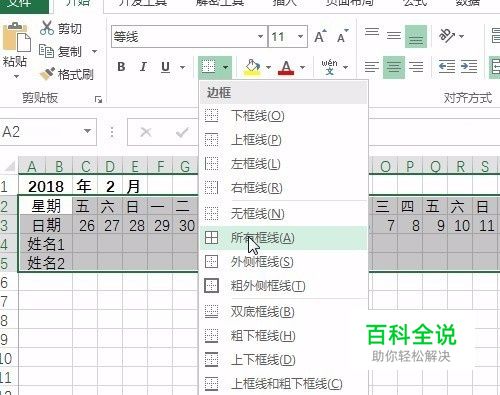The image size is (500, 395).
Task: Decrease font size with small A
Action: 342,36
